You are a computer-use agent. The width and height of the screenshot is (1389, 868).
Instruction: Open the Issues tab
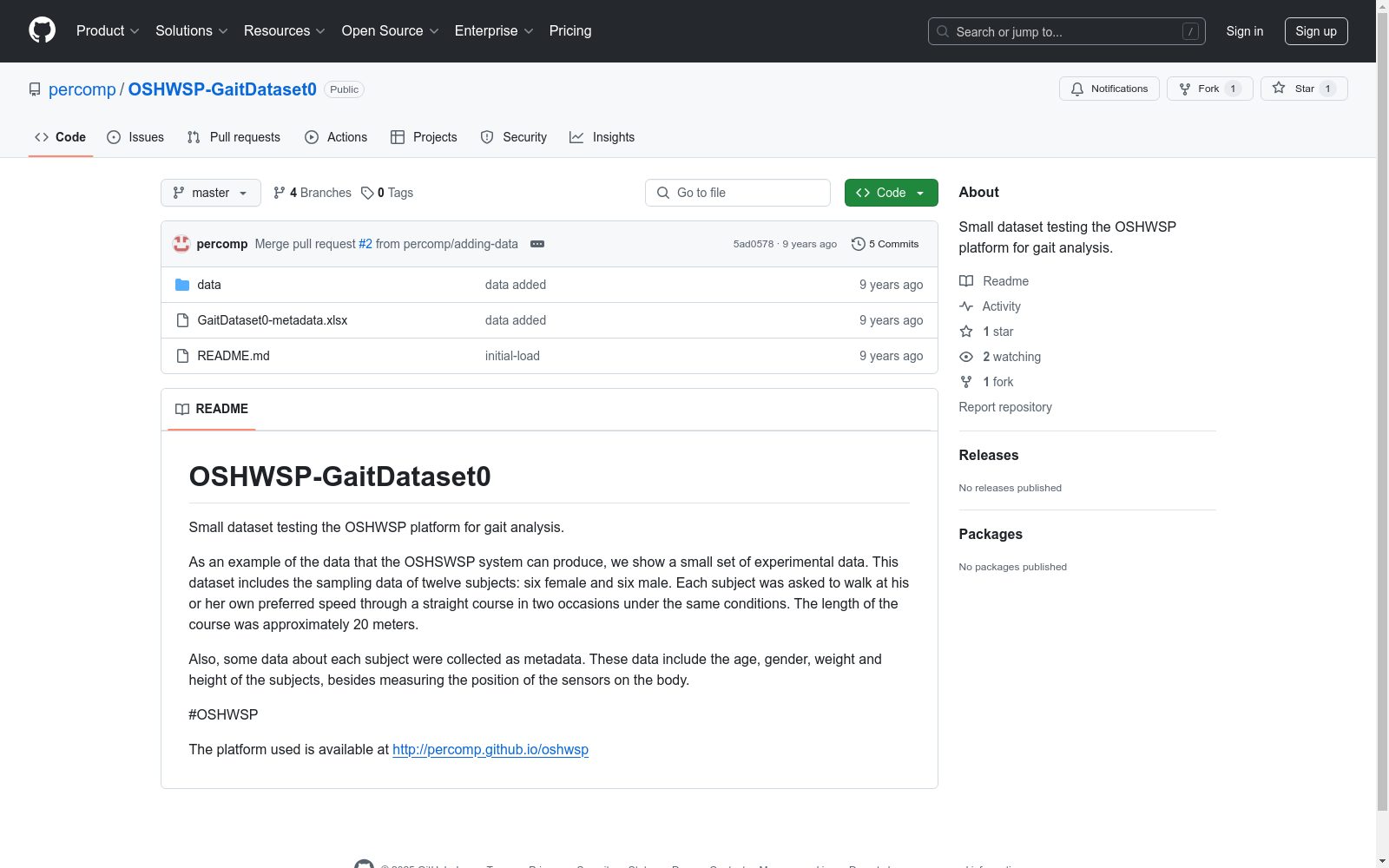point(135,137)
